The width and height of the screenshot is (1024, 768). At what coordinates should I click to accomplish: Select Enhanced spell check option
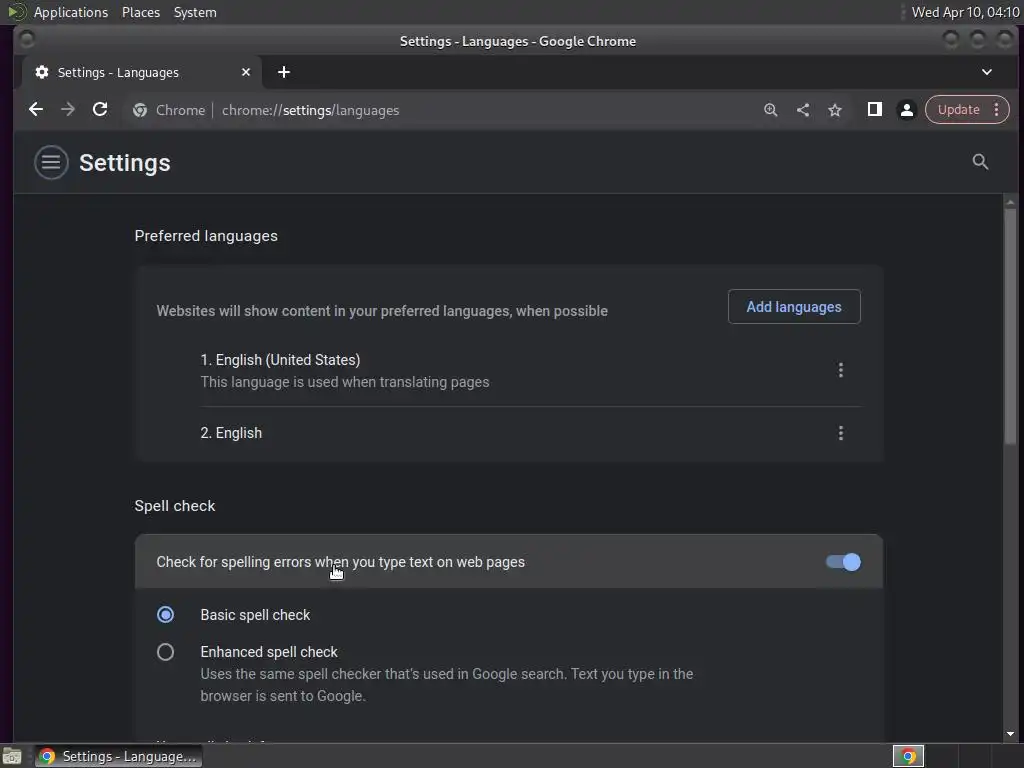tap(166, 652)
